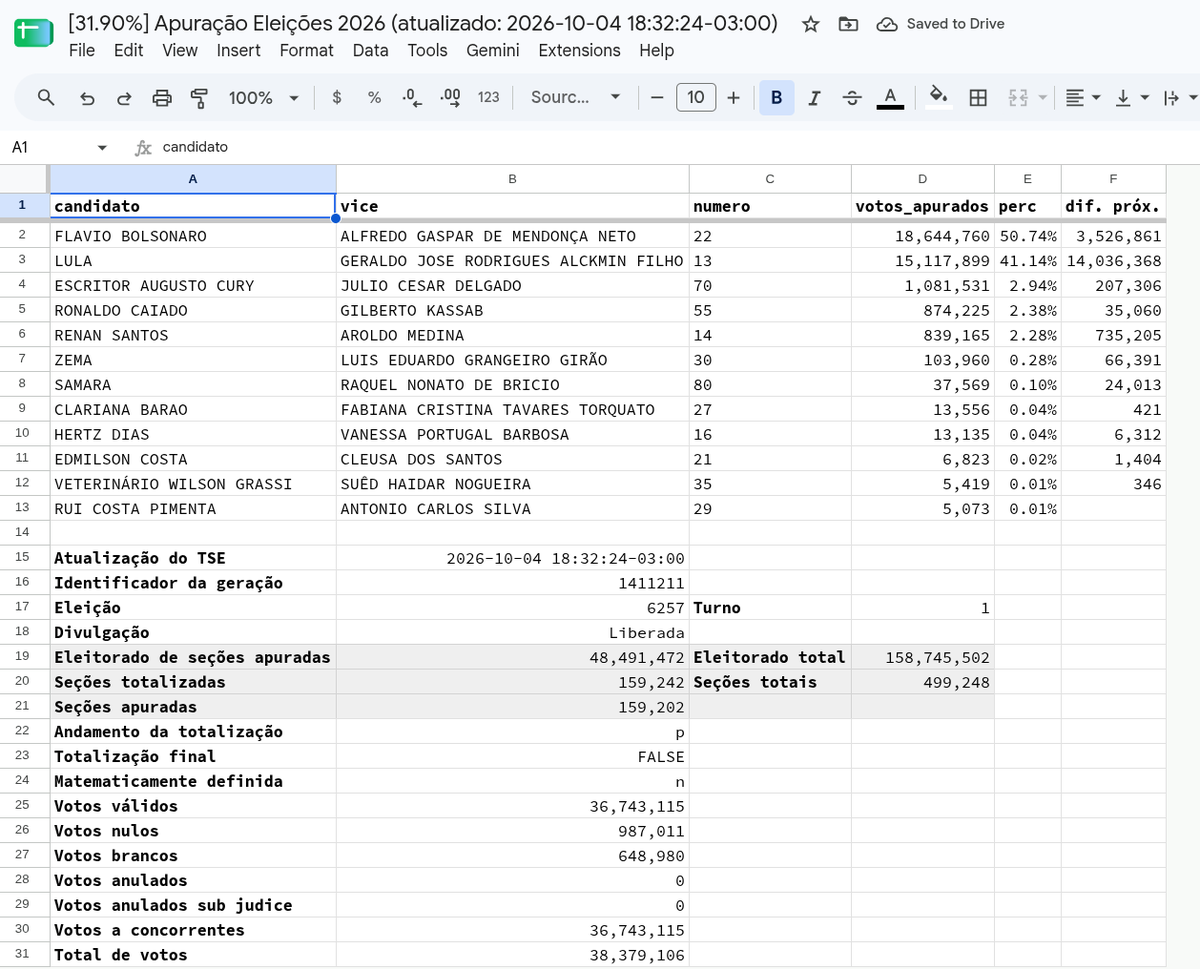Select the Eleitorado total label cell
This screenshot has width=1200, height=969.
coord(770,657)
